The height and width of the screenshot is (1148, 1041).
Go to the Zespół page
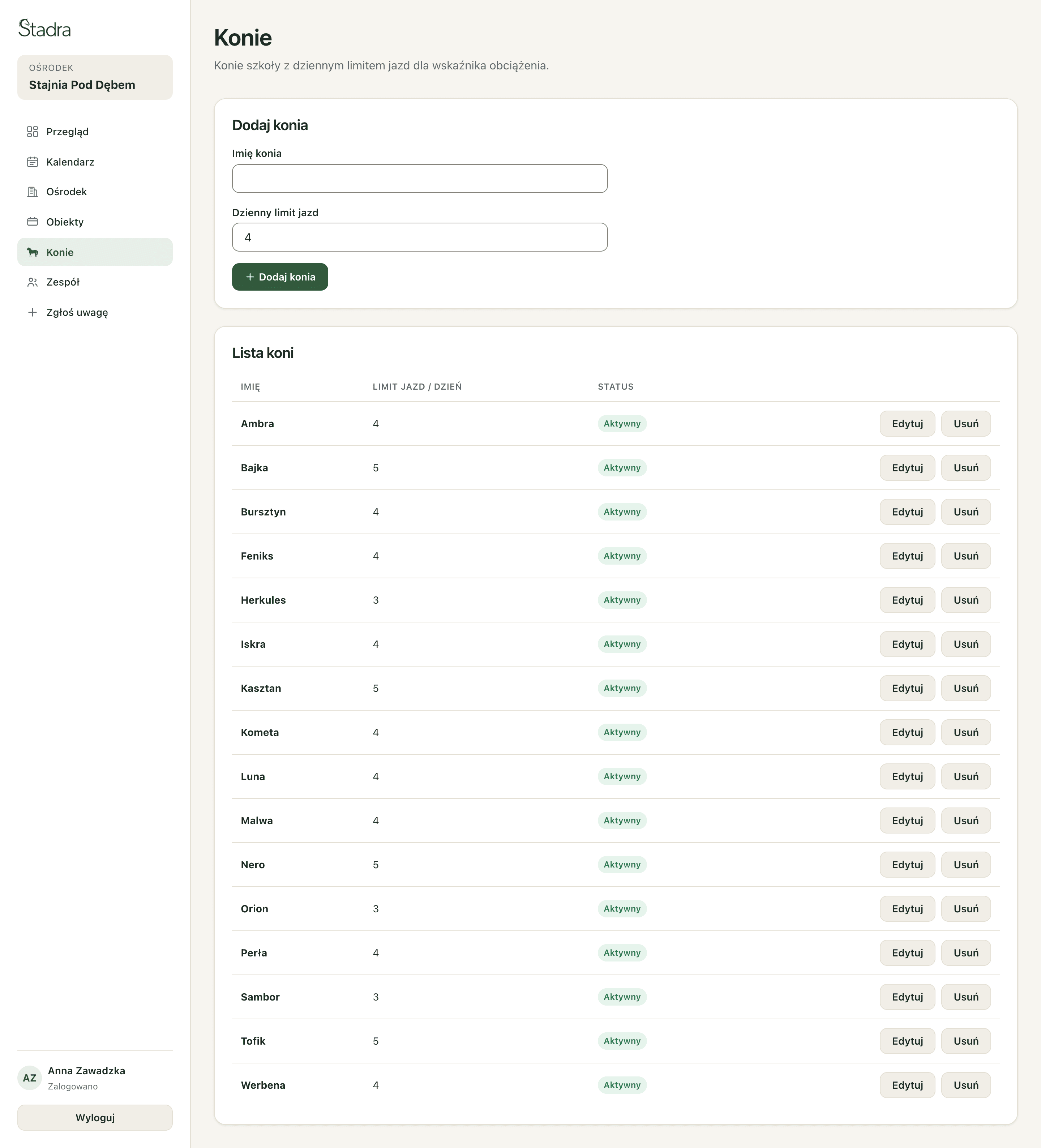[95, 282]
